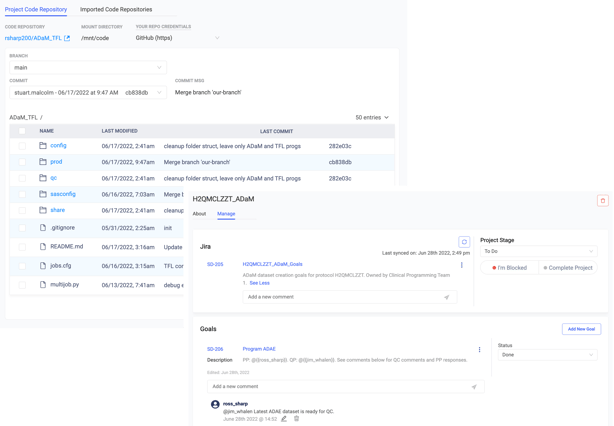This screenshot has width=614, height=426.
Task: Select the README.md row checkbox
Action: 22,246
